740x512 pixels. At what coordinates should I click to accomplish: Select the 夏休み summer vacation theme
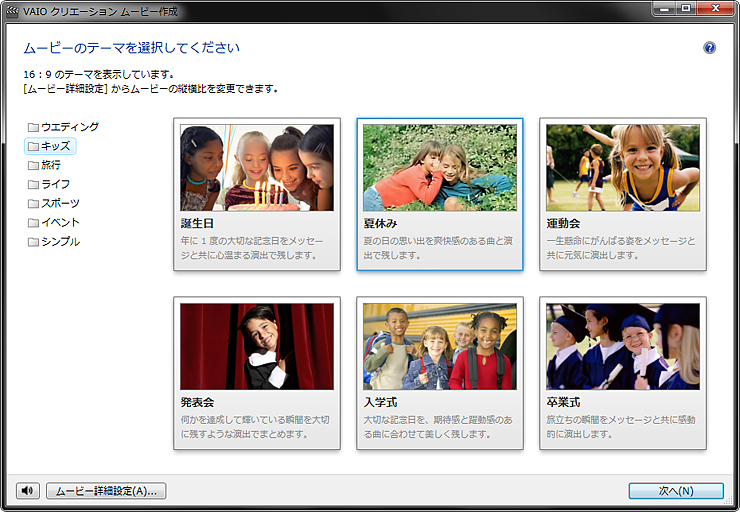tap(439, 167)
